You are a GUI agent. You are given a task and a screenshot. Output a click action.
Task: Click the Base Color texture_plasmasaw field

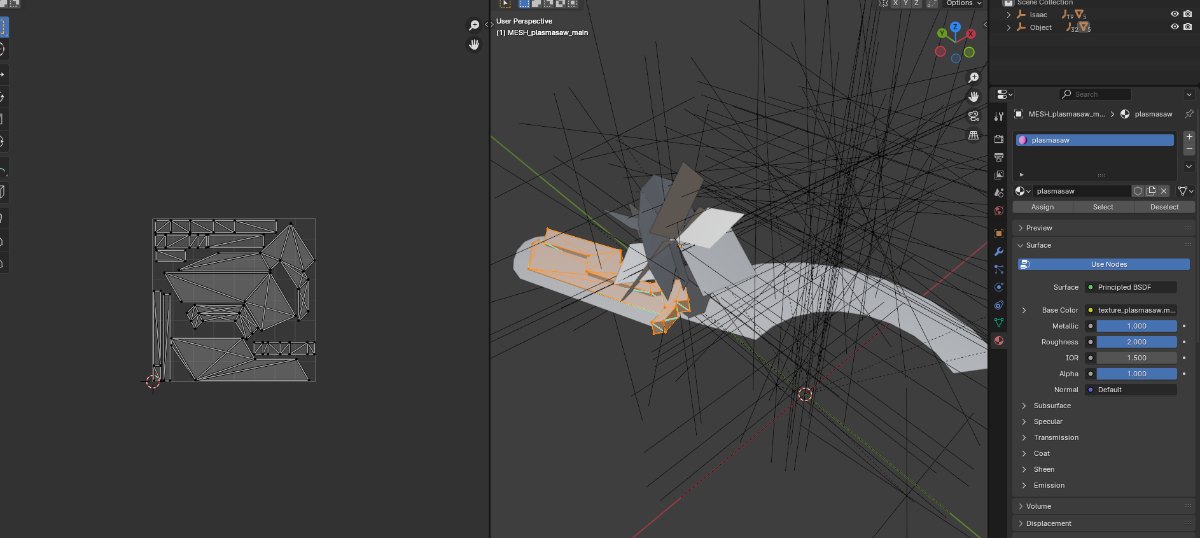(x=1131, y=310)
